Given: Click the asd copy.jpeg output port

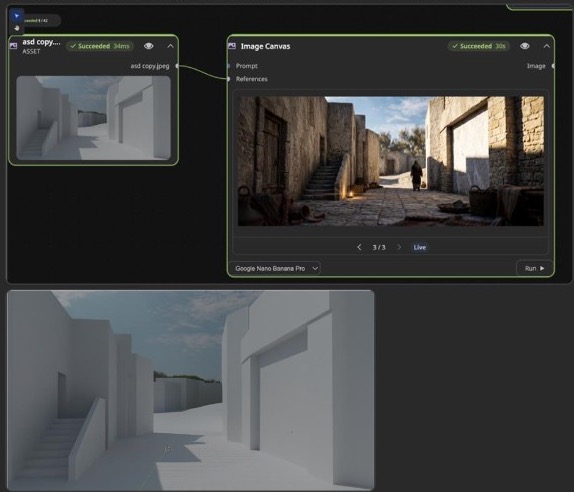Looking at the screenshot, I should [177, 66].
